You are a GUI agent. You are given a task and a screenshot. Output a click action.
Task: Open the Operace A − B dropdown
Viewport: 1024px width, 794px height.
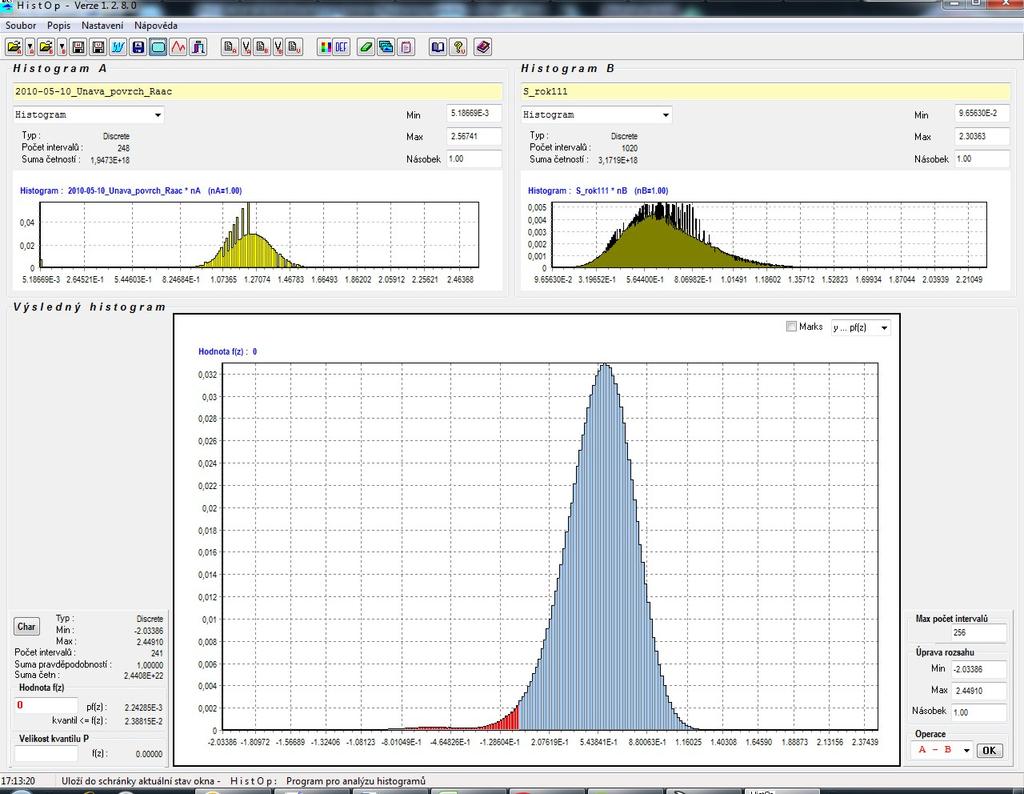point(941,750)
